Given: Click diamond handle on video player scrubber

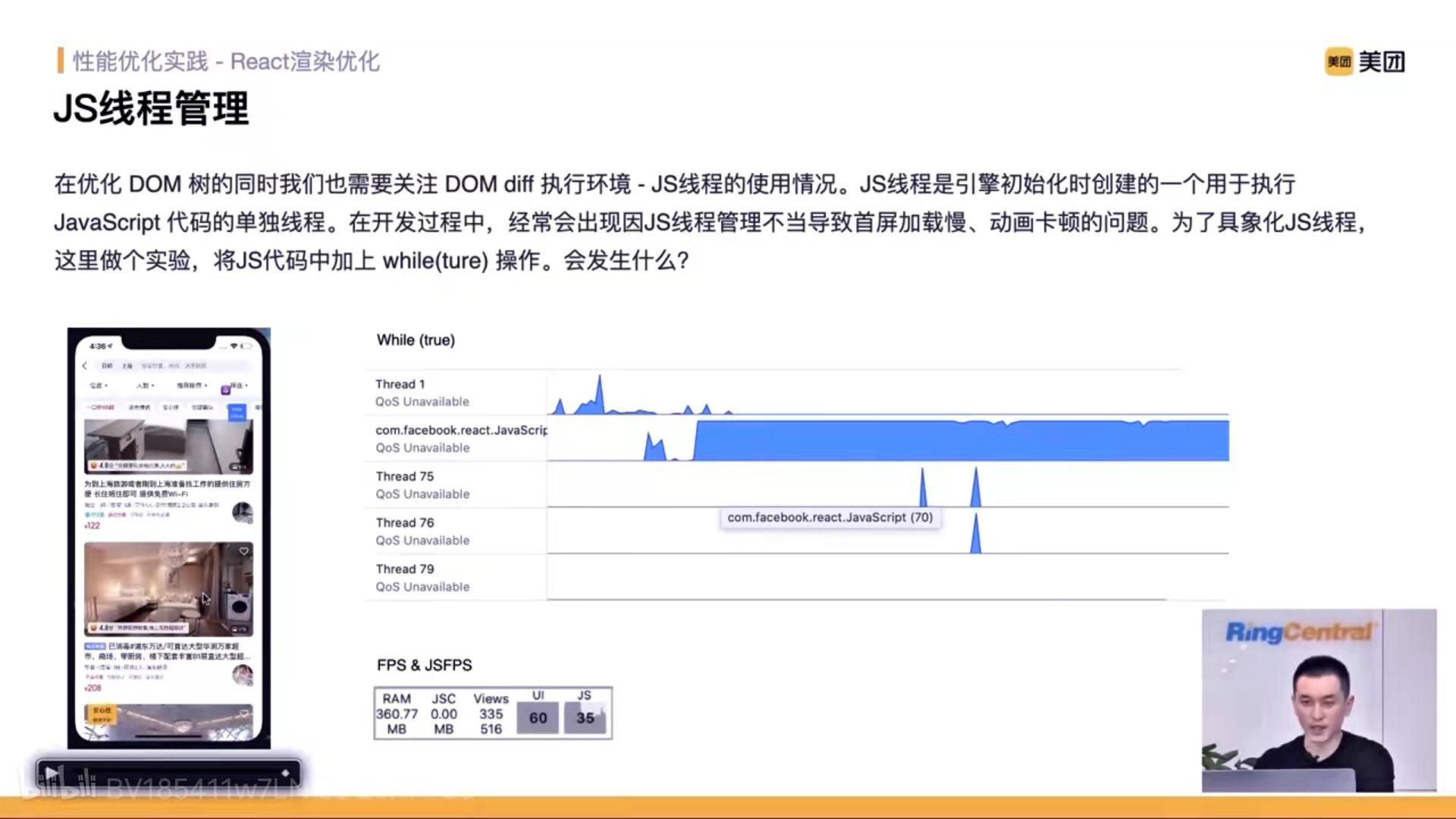Looking at the screenshot, I should click(x=285, y=773).
